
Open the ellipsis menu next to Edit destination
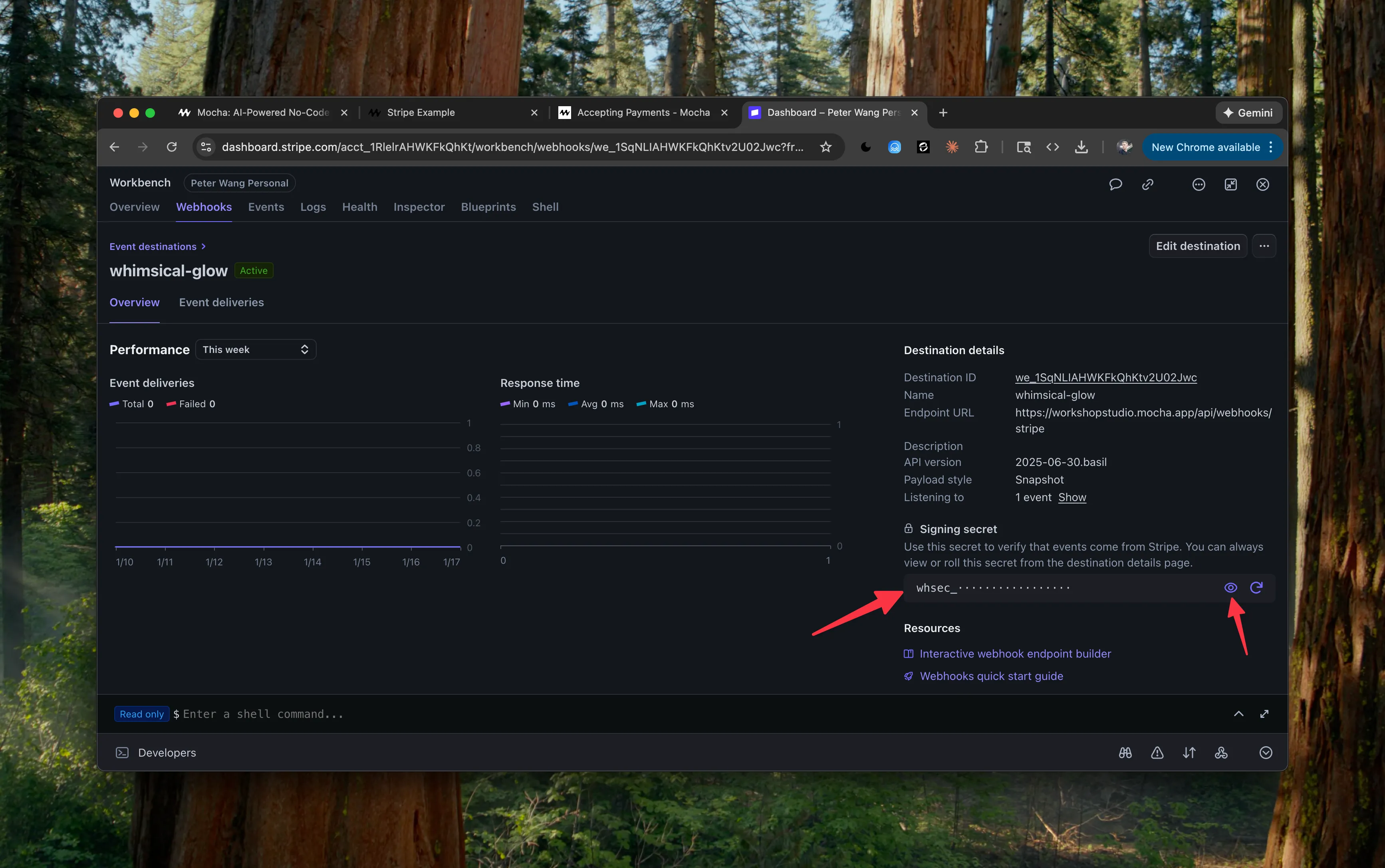(x=1264, y=246)
